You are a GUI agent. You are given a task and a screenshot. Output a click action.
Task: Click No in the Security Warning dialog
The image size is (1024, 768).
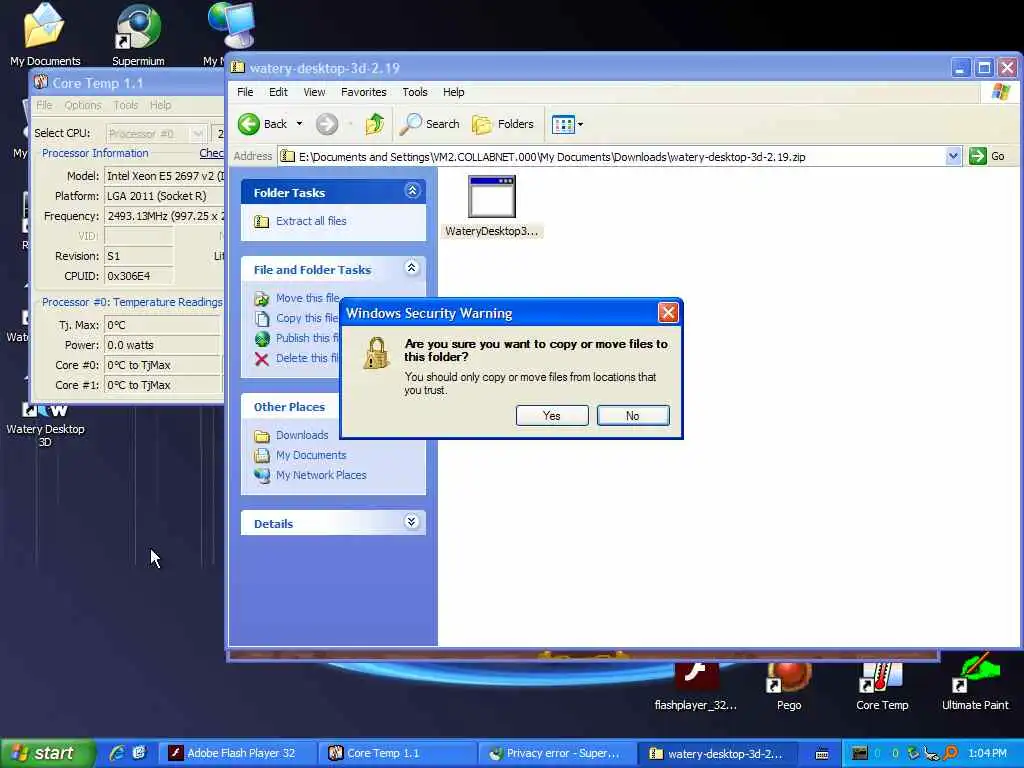(x=633, y=415)
